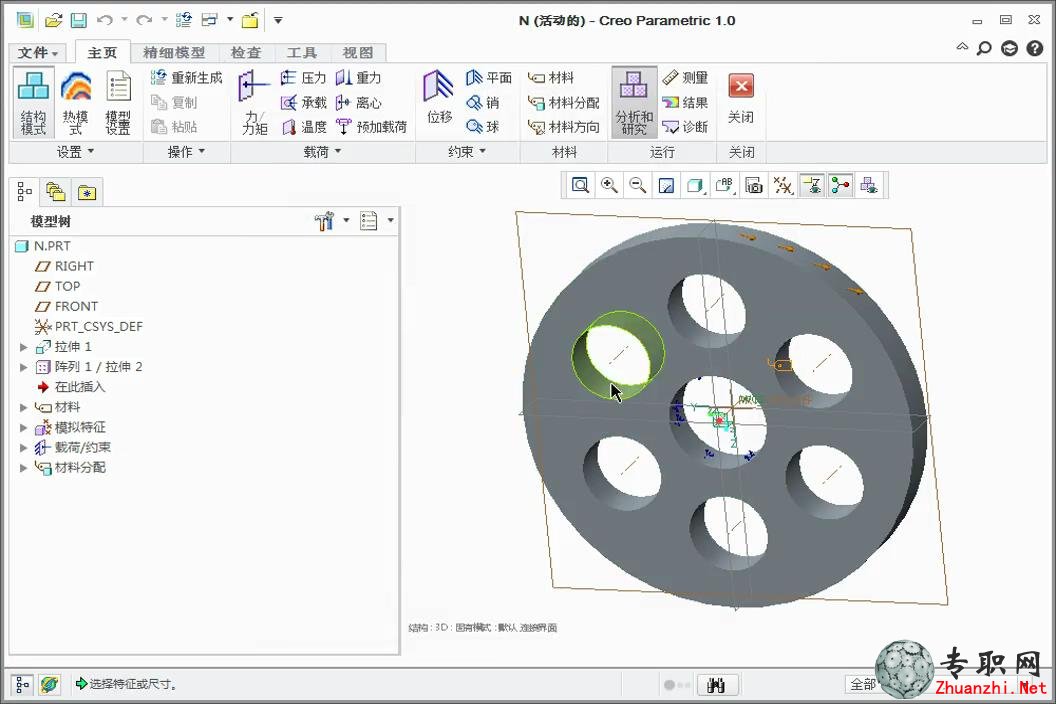
Task: Add a Temperature load (温度)
Action: [x=303, y=127]
